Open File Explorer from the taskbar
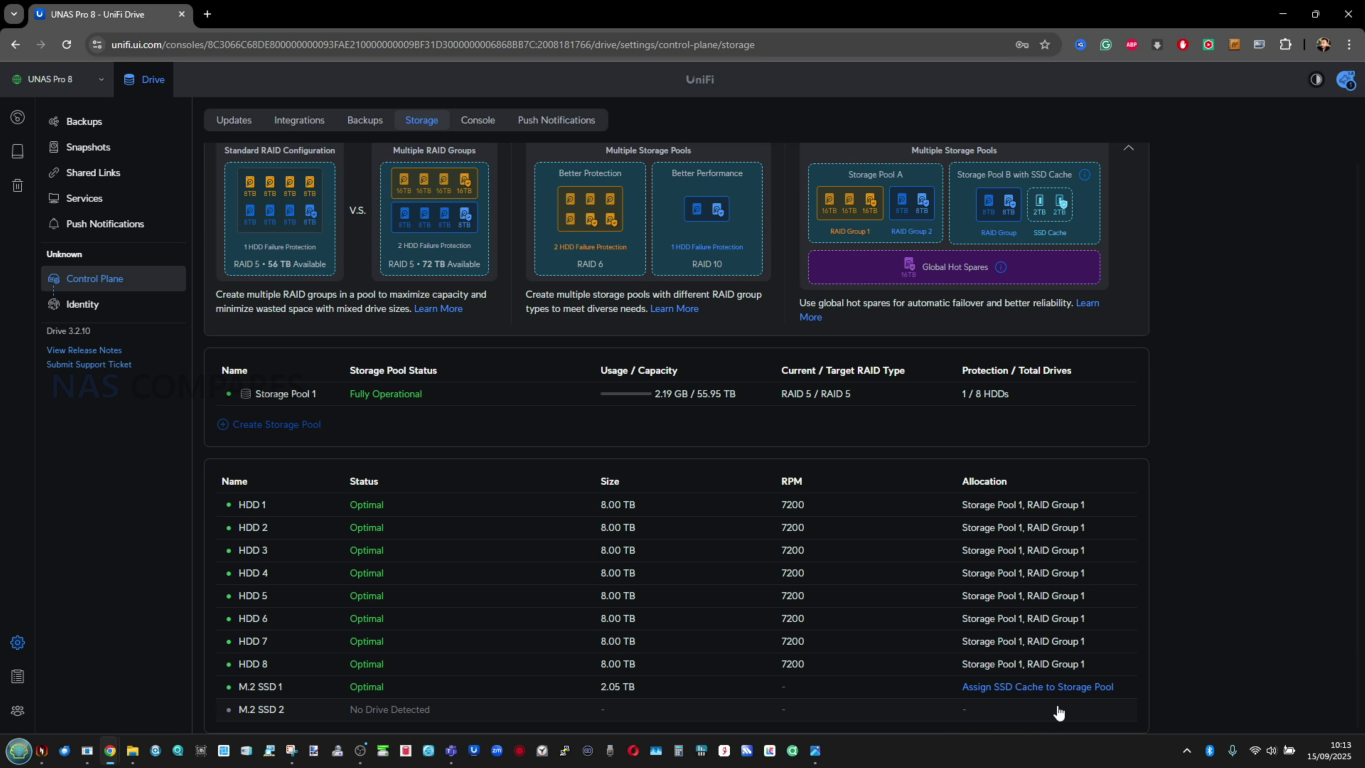1365x768 pixels. 132,751
